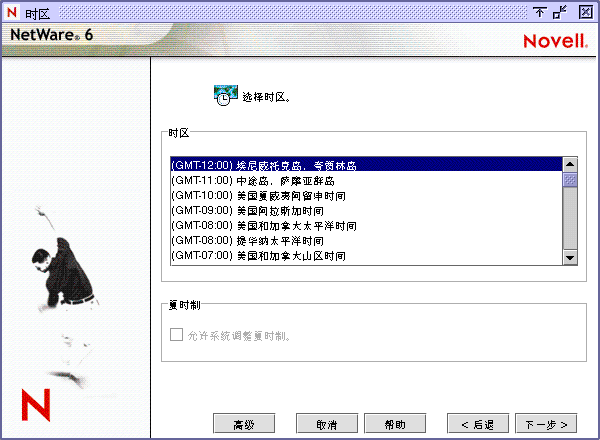Screen dimensions: 600x440
Task: Proceed with the 下一步 > button
Action: pos(546,424)
